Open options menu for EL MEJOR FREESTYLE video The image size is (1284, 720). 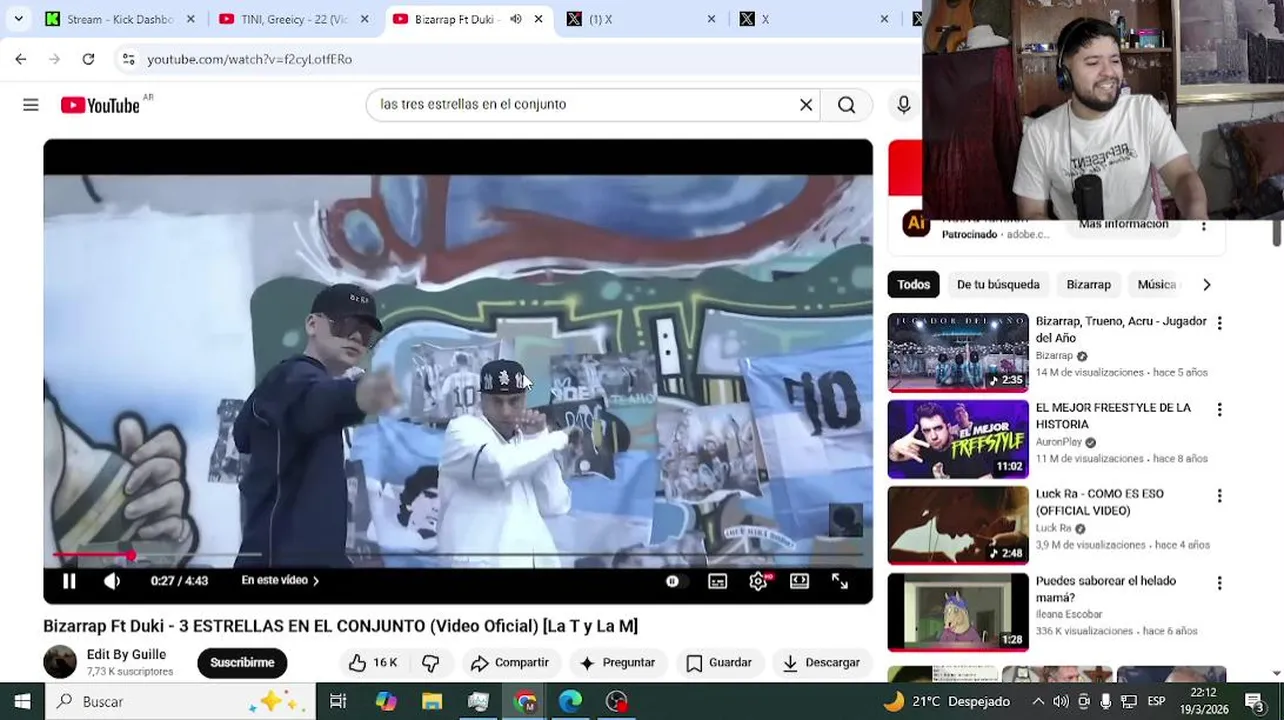tap(1219, 409)
